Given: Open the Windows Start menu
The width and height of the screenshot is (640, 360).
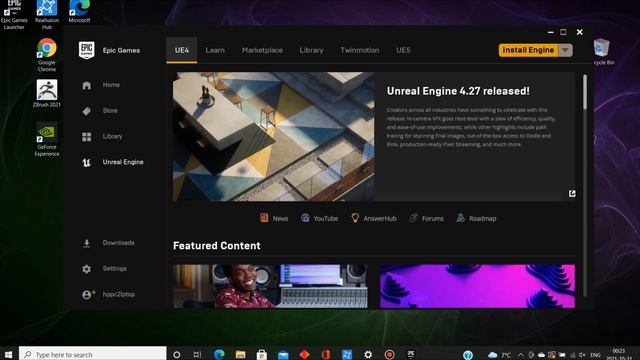Looking at the screenshot, I should [9, 354].
